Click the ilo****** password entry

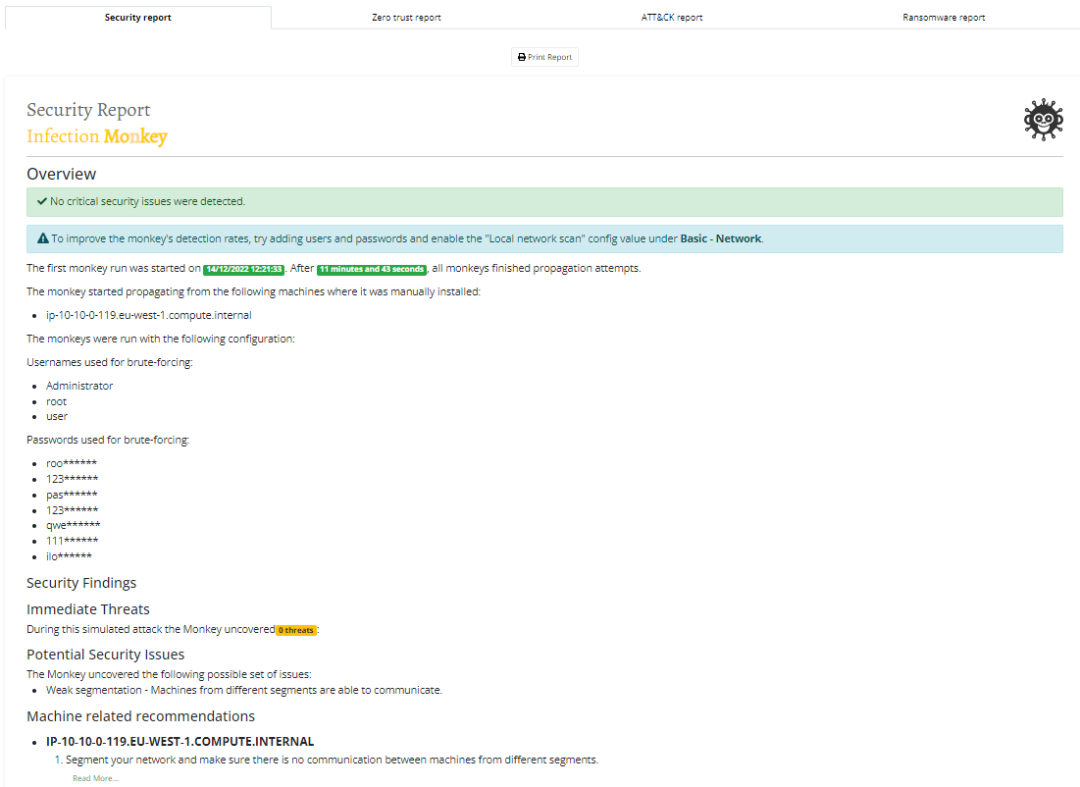click(69, 556)
